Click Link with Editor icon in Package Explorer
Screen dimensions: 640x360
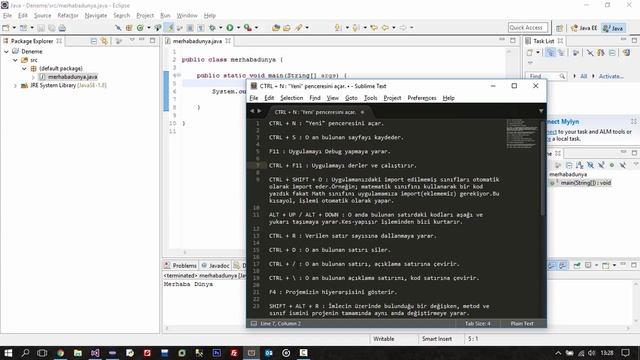pyautogui.click(x=104, y=41)
